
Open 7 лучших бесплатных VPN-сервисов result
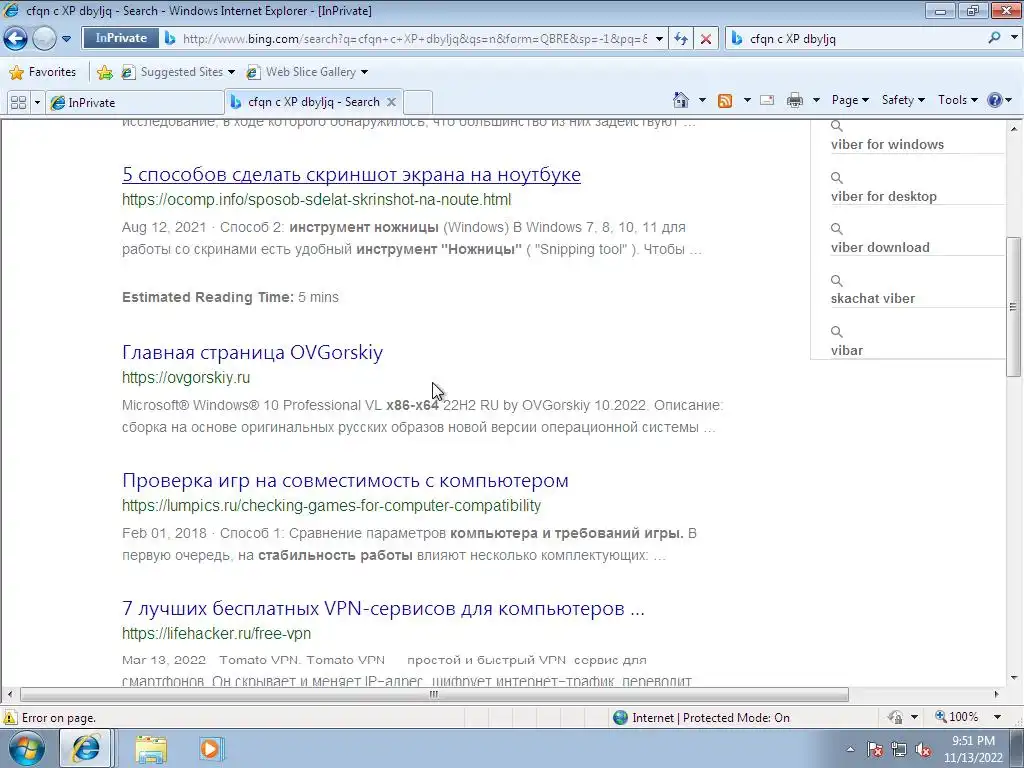pos(383,609)
